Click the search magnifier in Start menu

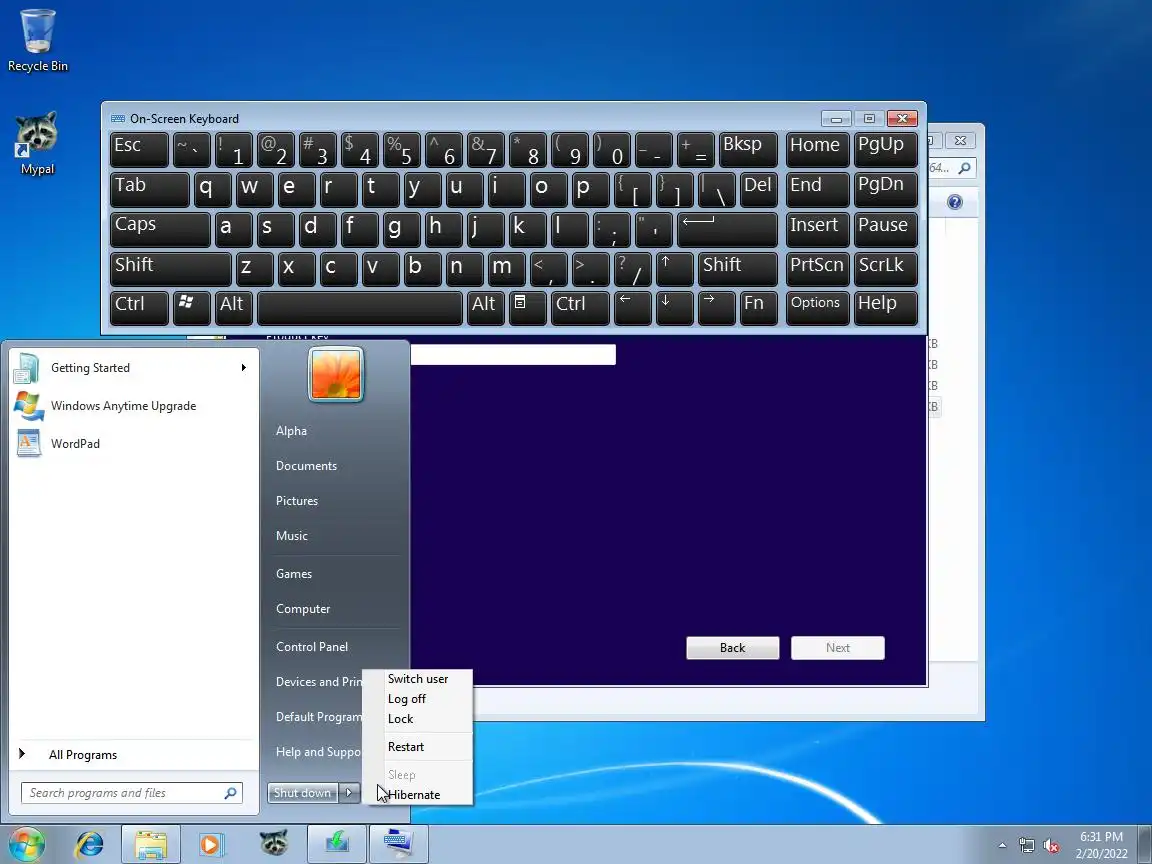(230, 793)
